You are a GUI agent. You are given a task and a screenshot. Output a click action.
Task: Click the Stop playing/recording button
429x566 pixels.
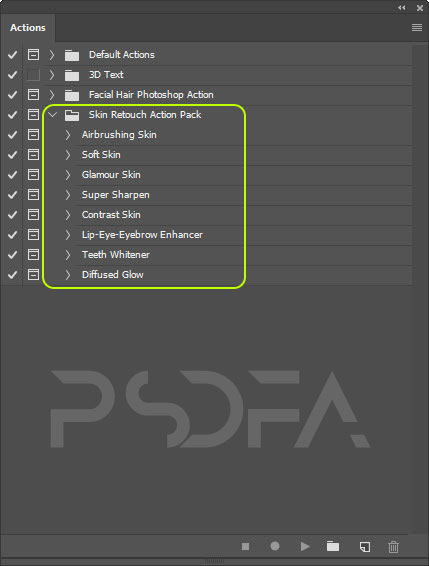[x=246, y=547]
